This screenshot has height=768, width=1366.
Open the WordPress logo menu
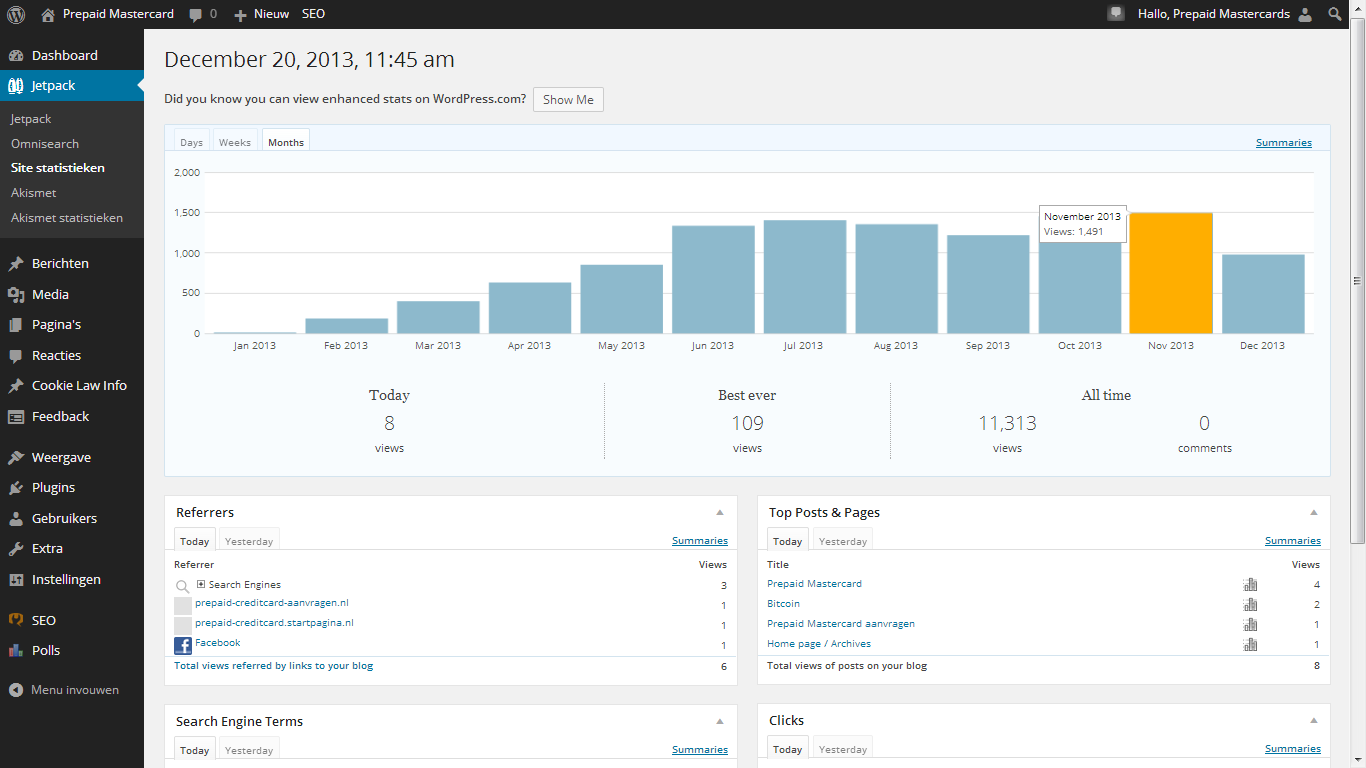16,14
